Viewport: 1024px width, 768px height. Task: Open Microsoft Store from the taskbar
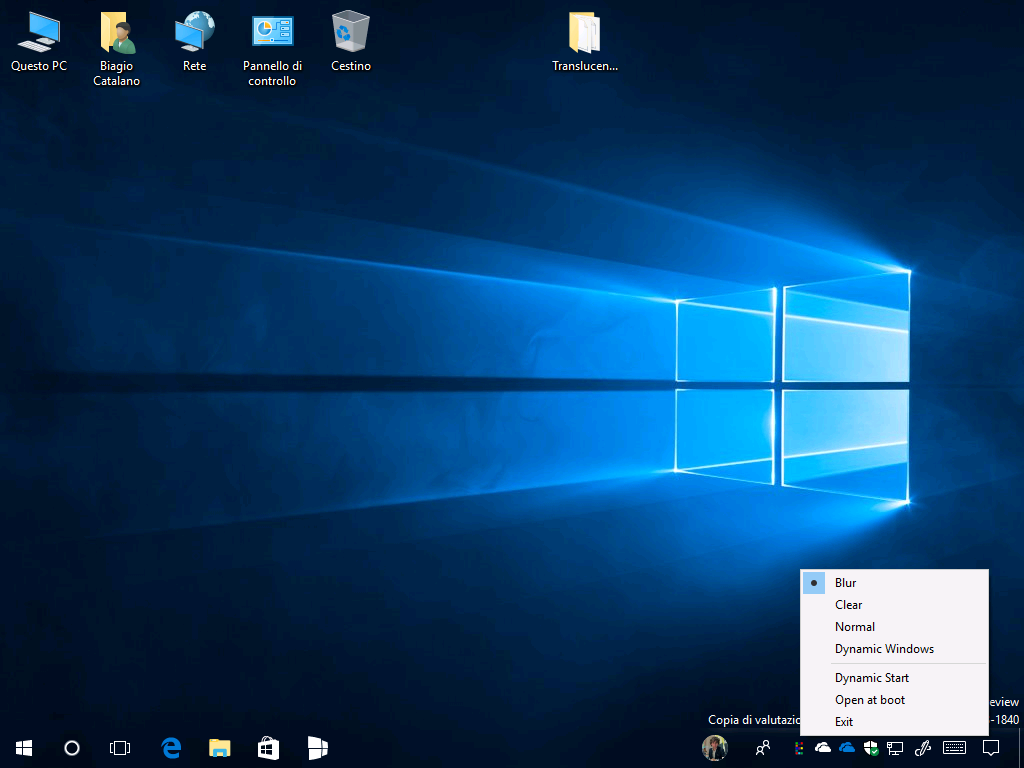click(268, 748)
